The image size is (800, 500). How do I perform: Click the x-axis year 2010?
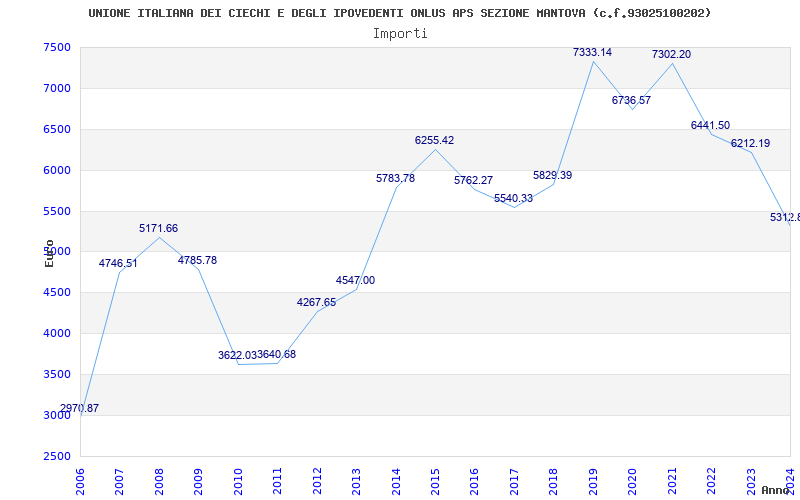pos(238,482)
